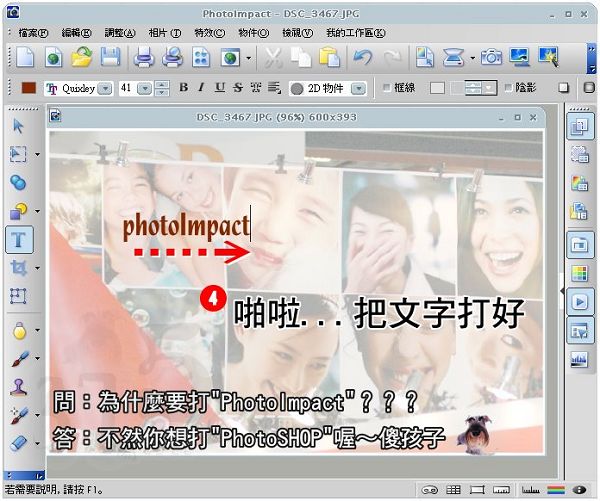The image size is (600, 501).
Task: Open a file with the folder icon
Action: tap(82, 58)
